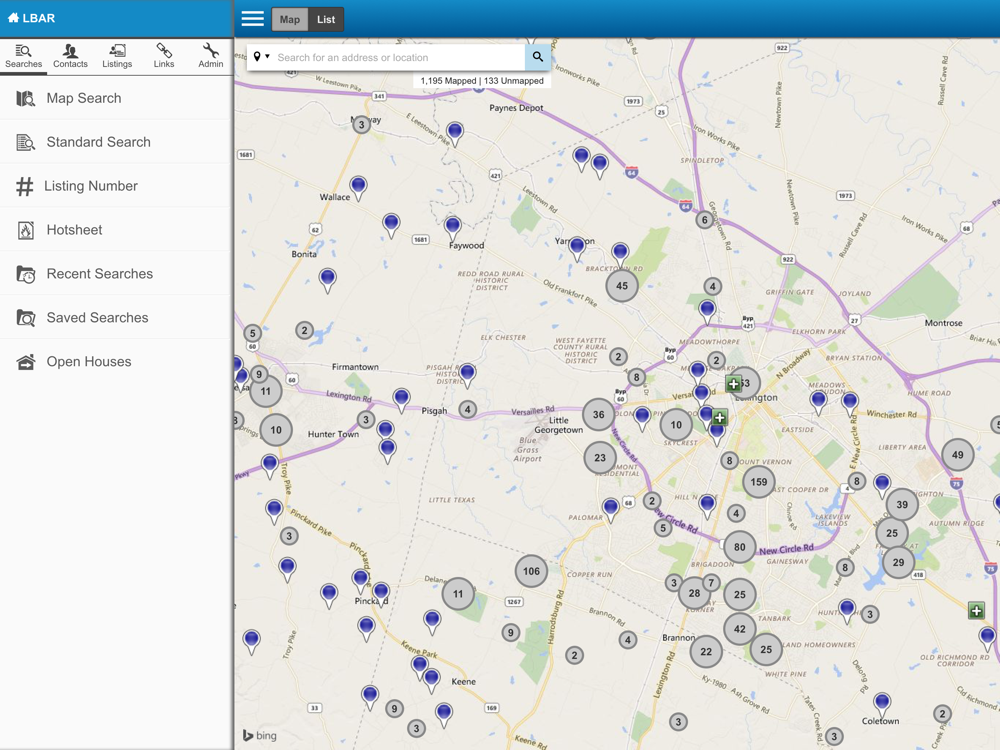
Task: Open the Admin wrench tab
Action: (x=210, y=56)
